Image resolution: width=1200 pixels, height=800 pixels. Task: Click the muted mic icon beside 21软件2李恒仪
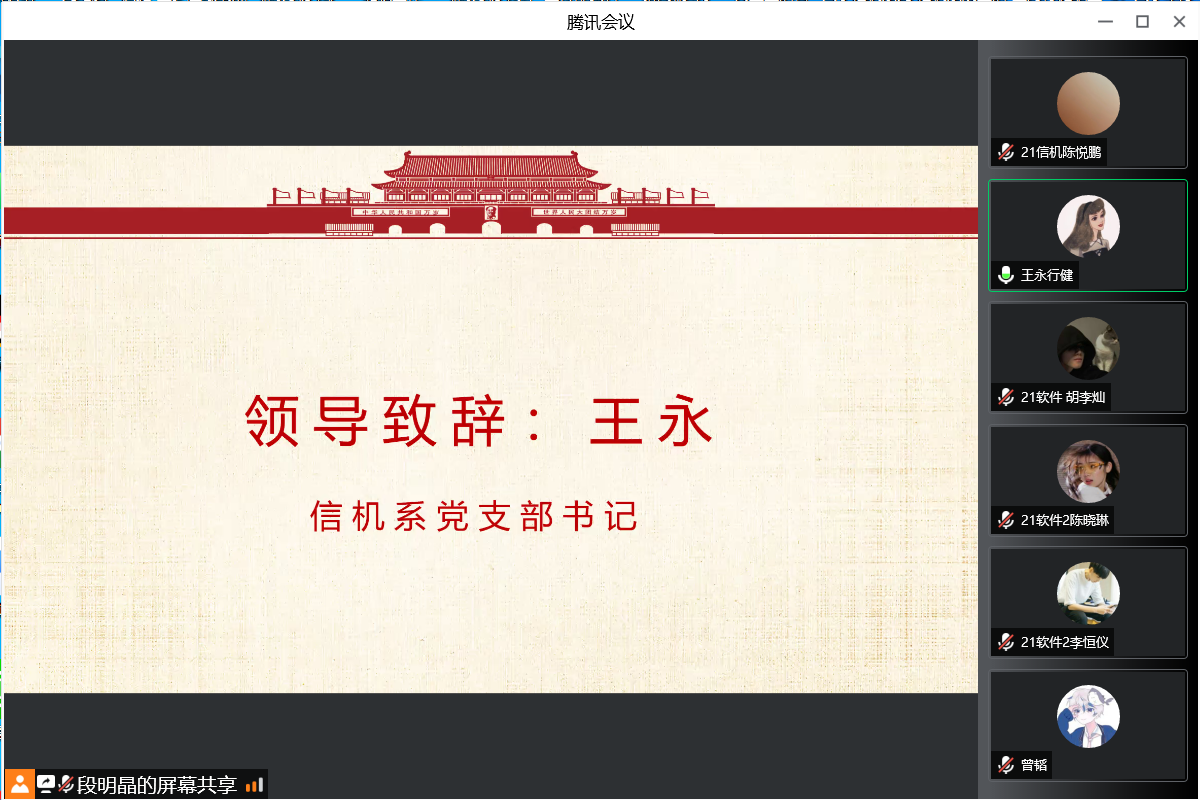click(x=1006, y=642)
